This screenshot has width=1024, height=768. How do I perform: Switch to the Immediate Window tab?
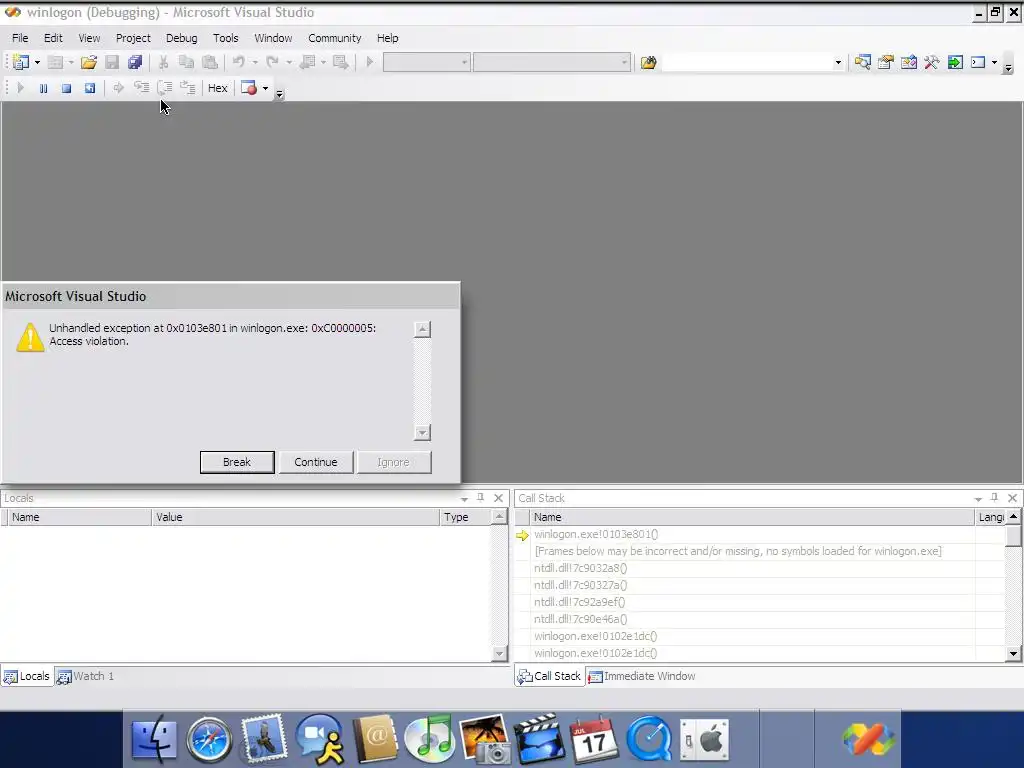point(642,676)
